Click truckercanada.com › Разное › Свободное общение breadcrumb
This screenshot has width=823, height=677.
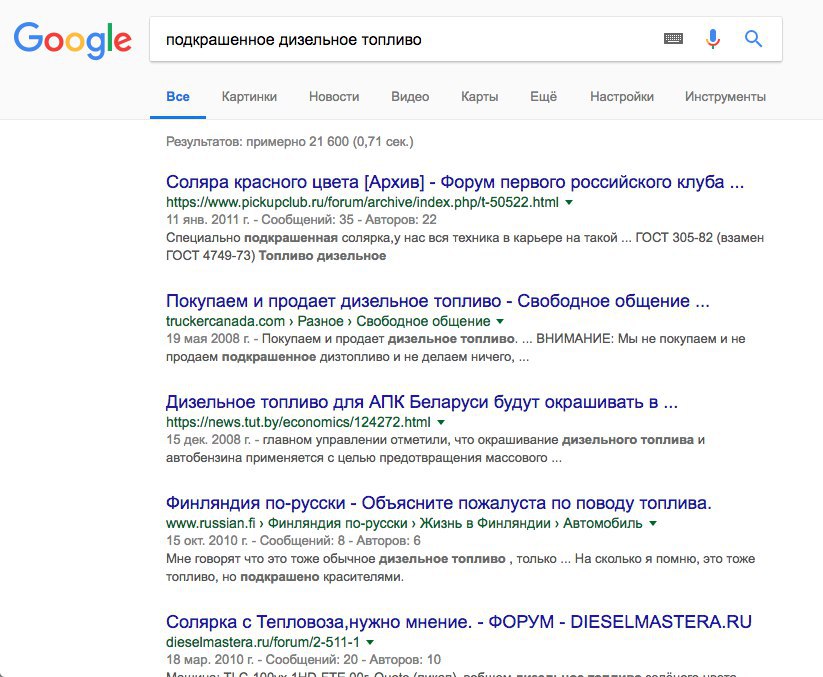(328, 321)
